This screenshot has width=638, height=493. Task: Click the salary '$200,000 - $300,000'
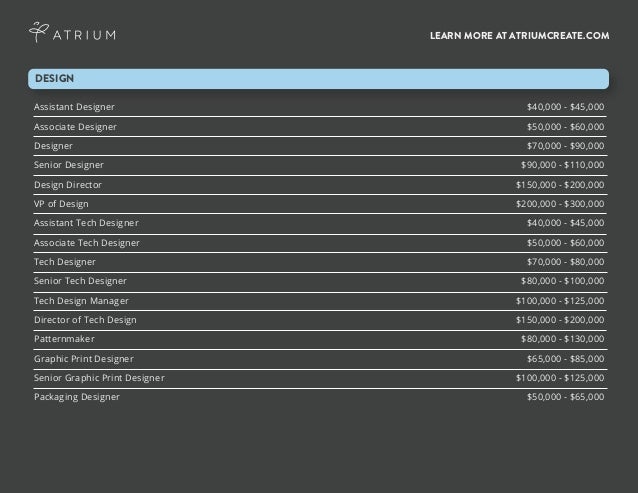[560, 204]
